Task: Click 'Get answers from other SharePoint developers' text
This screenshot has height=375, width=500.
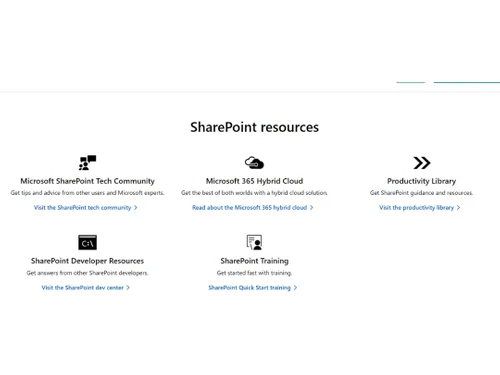Action: point(87,273)
